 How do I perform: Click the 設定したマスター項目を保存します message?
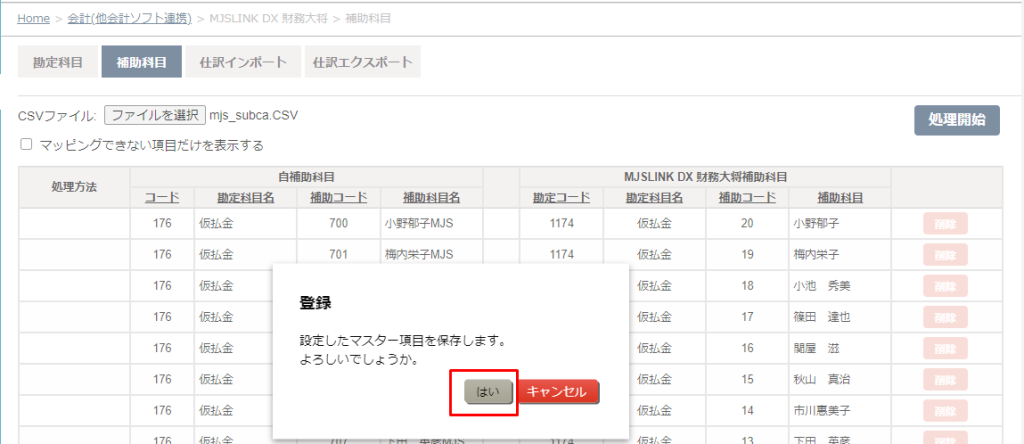(x=403, y=341)
